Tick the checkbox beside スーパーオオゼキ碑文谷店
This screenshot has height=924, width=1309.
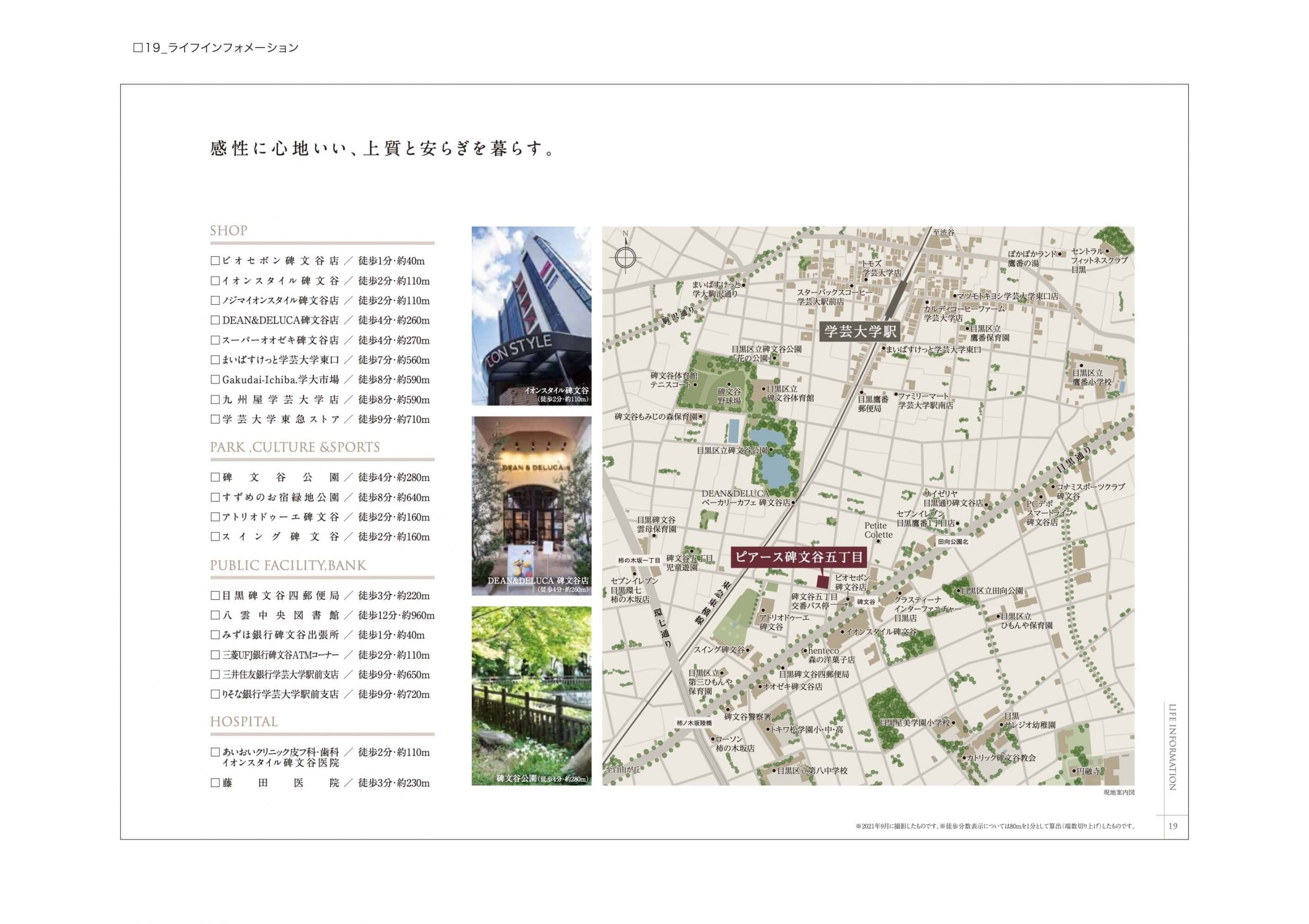click(215, 340)
